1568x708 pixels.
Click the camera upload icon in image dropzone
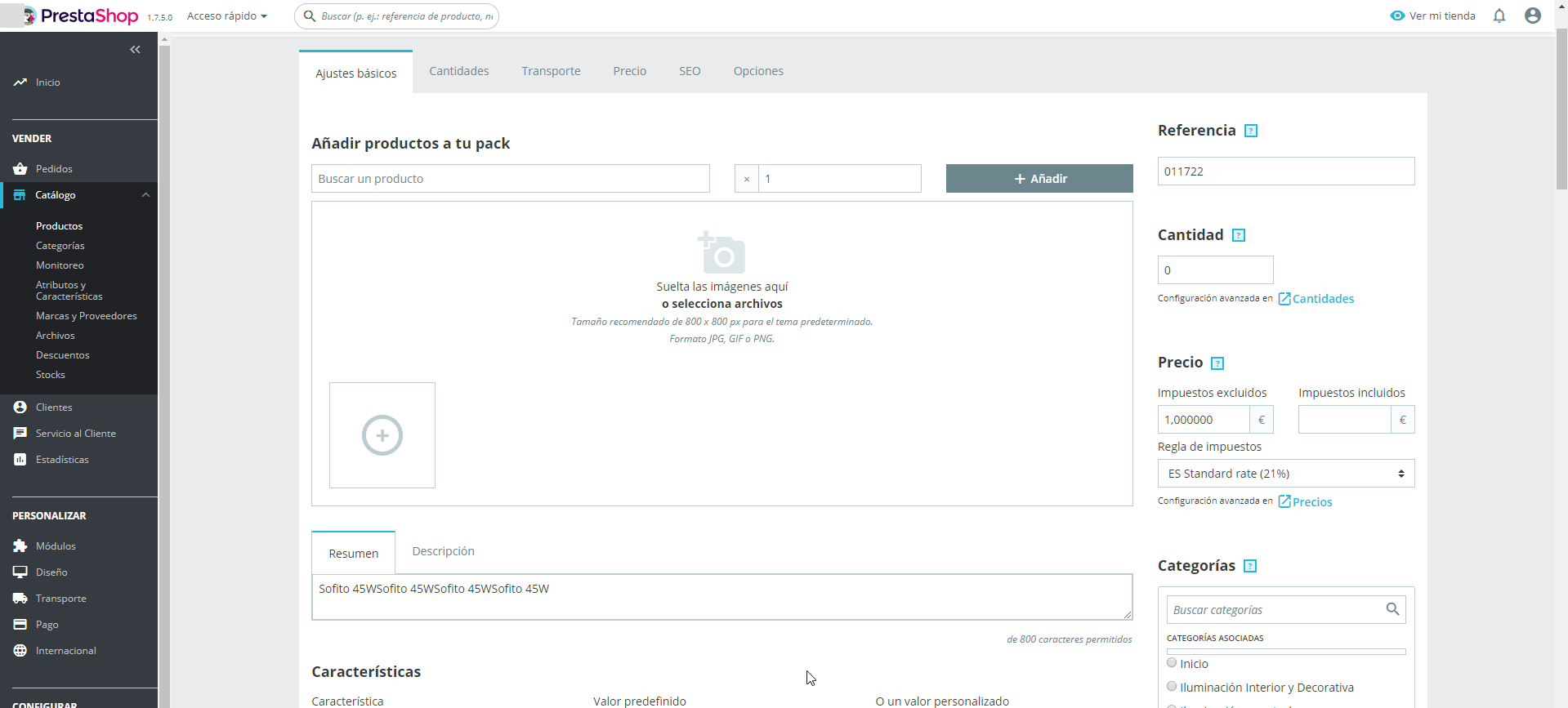(721, 252)
